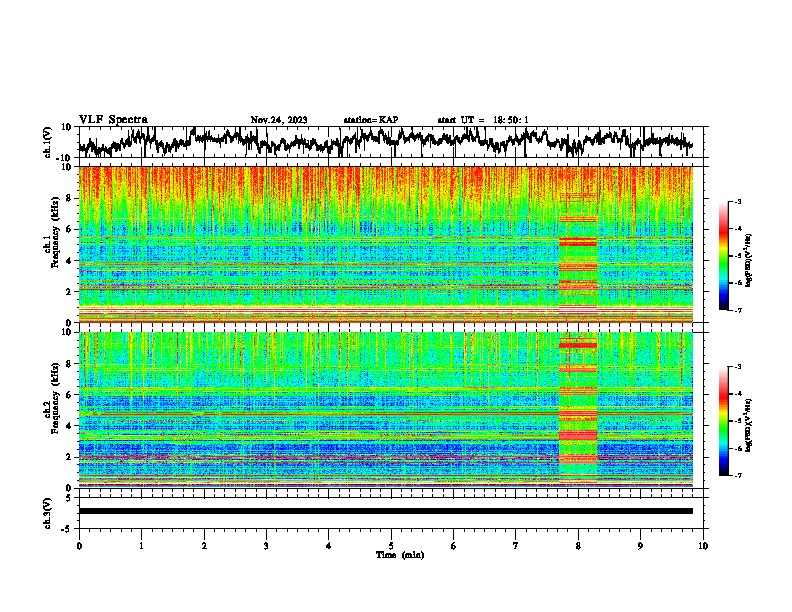792x612 pixels.
Task: Click the ch.1 spectrogram color bar
Action: pos(723,256)
